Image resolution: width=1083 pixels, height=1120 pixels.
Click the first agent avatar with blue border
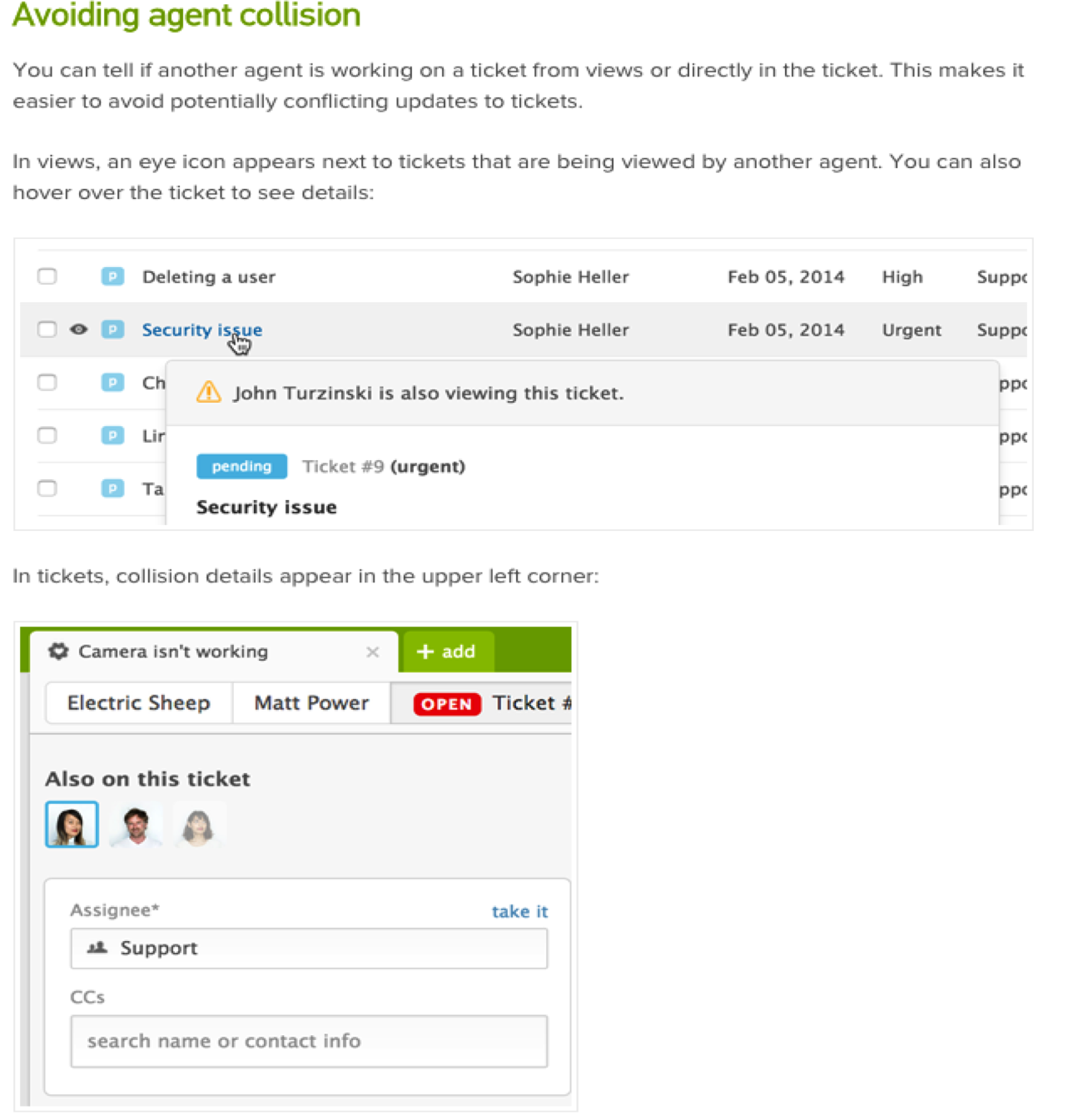(72, 825)
